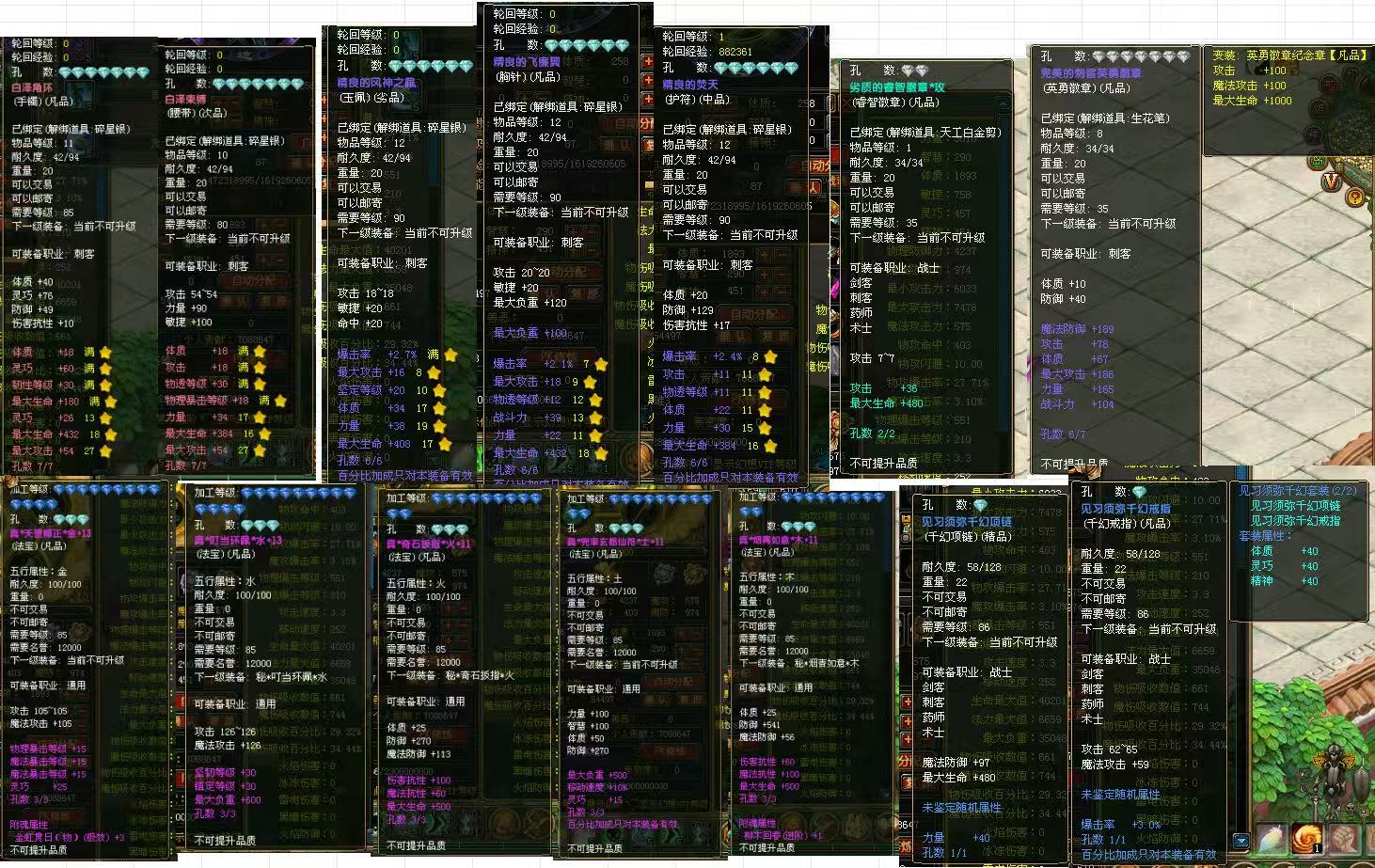Select the 孔数 2/2 line
Screen dimensions: 1375x868
coord(873,434)
